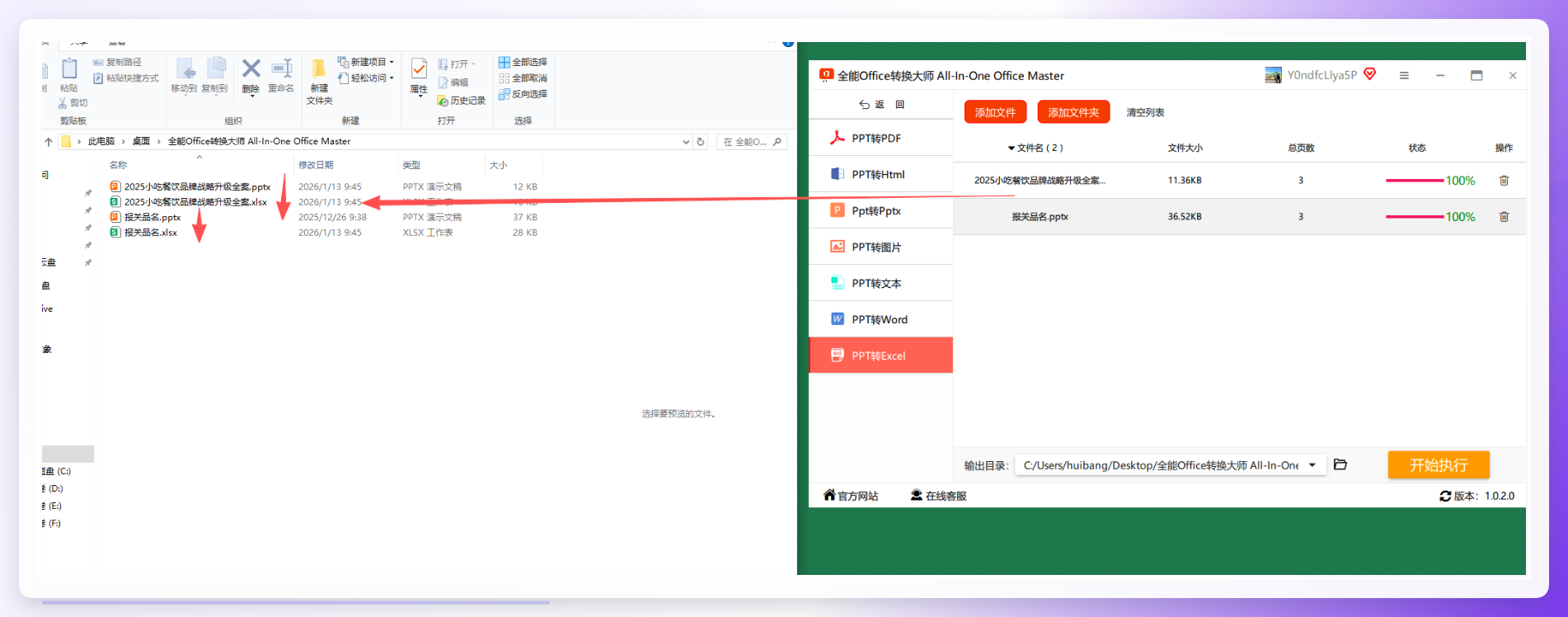The image size is (1568, 617).
Task: Choose the PPT转图片 conversion option
Action: tap(880, 247)
